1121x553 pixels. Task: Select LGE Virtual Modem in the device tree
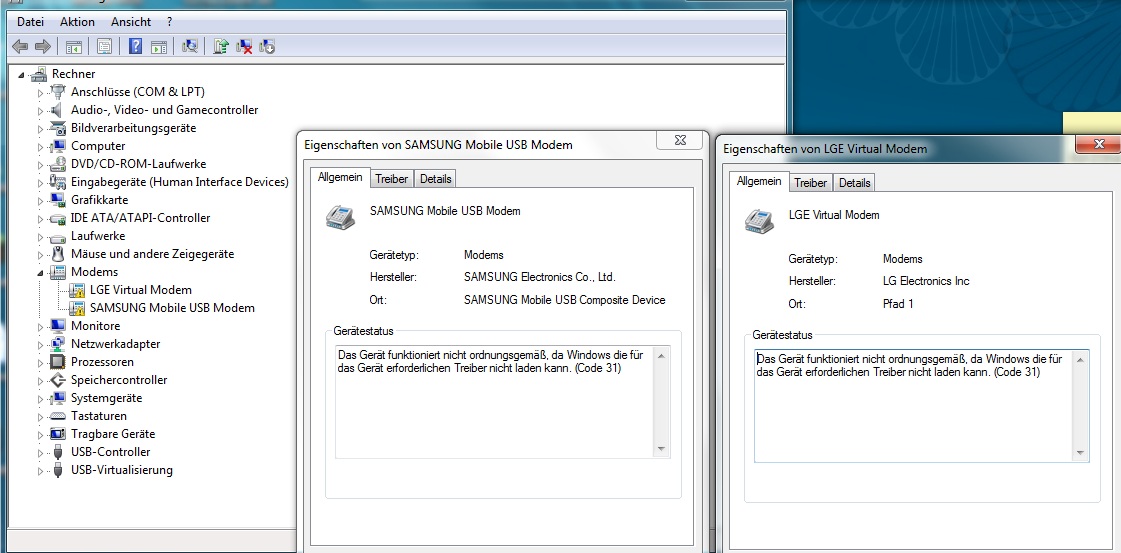point(141,290)
